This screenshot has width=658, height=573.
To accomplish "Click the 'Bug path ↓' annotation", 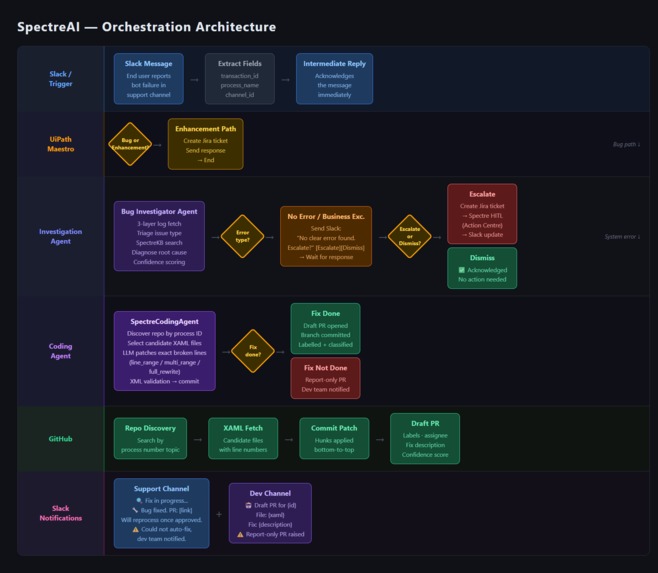I will point(626,144).
